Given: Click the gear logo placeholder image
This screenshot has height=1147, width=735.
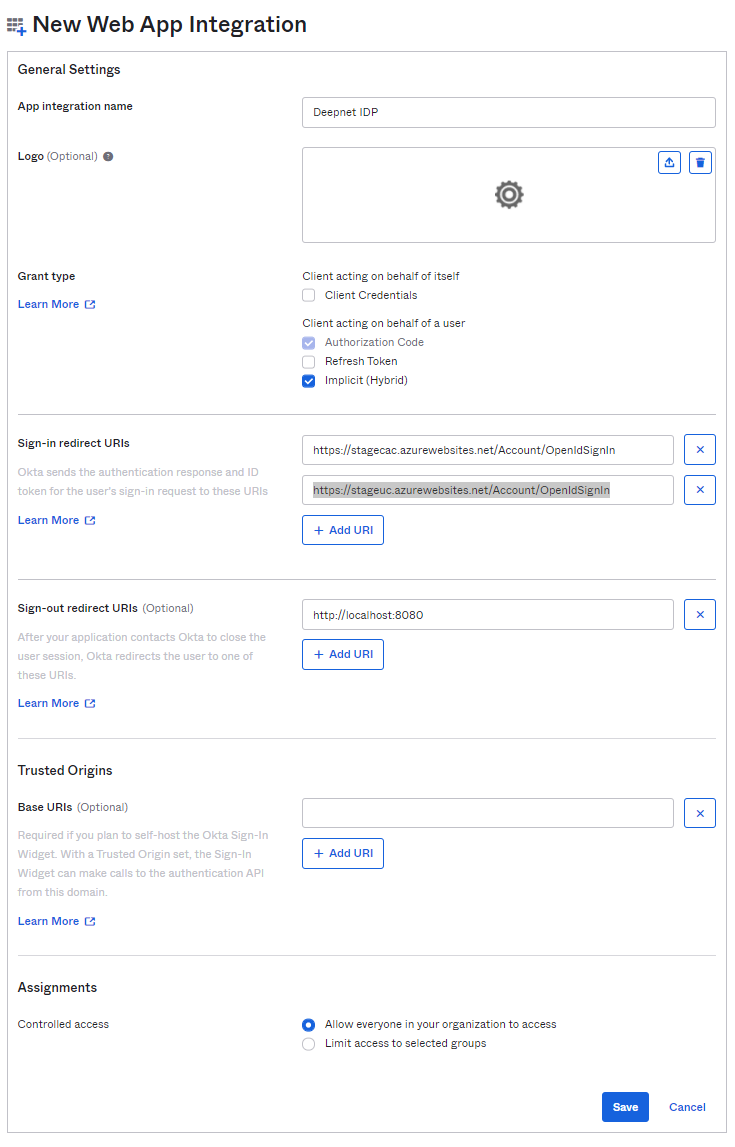Looking at the screenshot, I should [x=509, y=195].
